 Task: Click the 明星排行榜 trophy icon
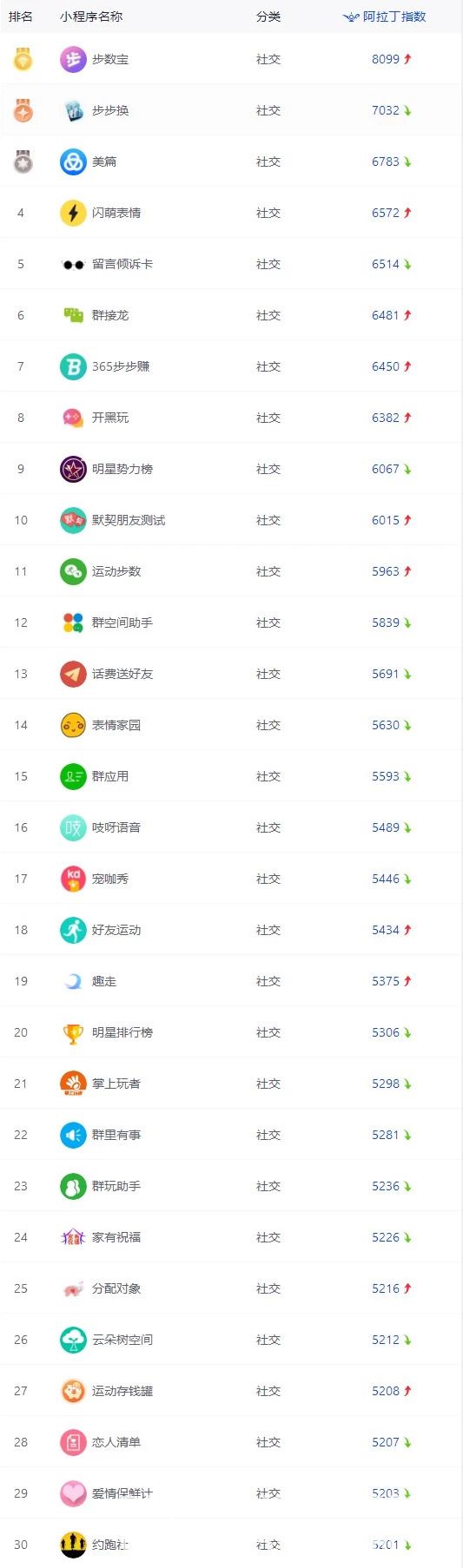click(x=73, y=1032)
